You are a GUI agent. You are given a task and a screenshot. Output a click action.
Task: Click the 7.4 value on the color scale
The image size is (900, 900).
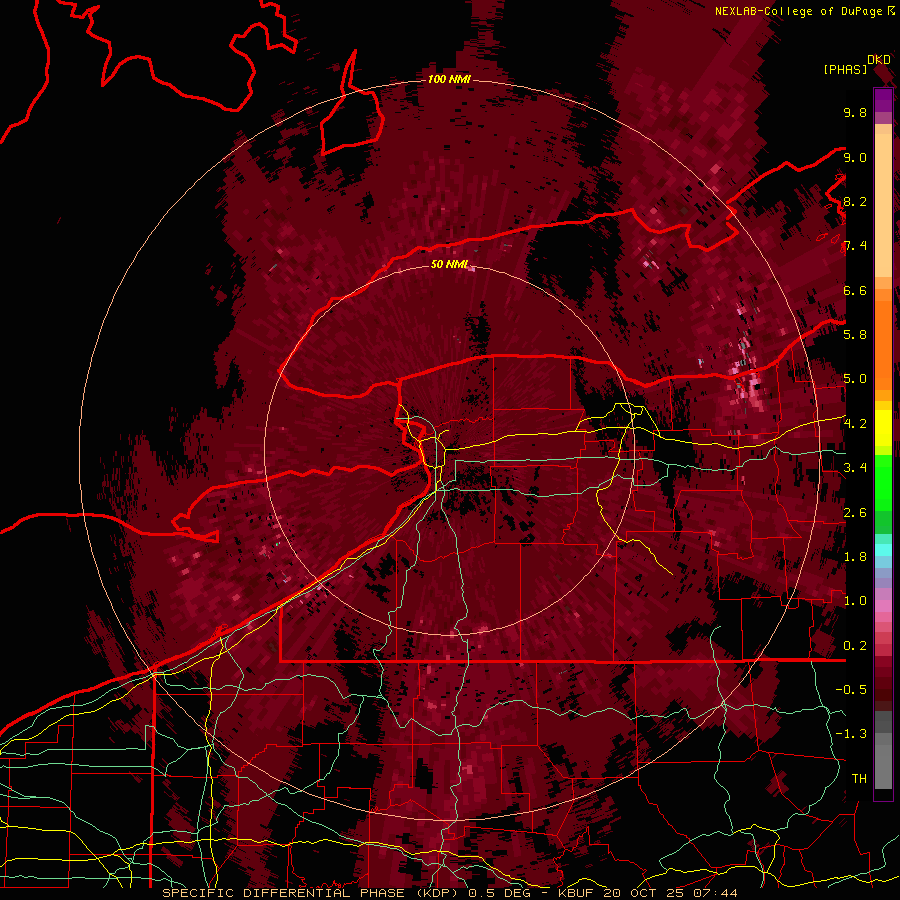point(855,246)
